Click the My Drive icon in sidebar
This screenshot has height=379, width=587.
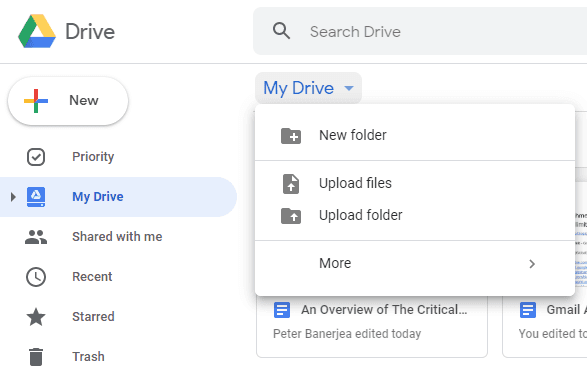click(36, 197)
